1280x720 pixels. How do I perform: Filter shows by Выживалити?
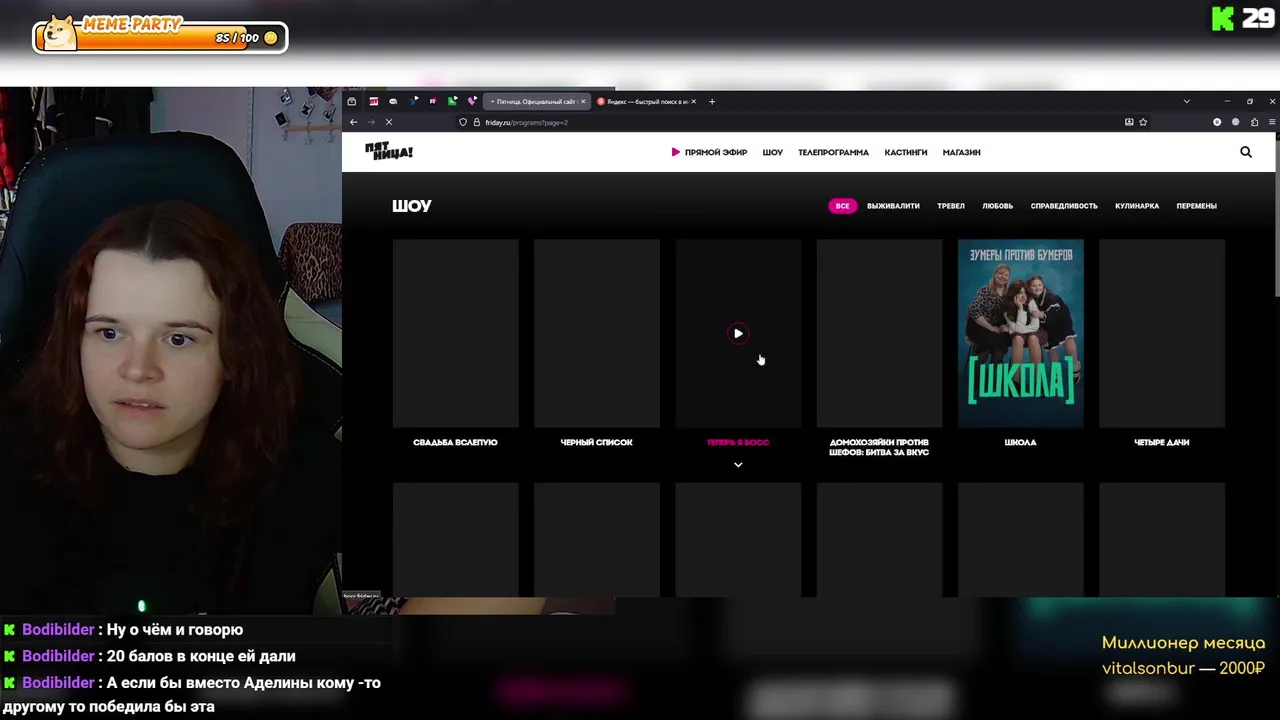(x=893, y=206)
